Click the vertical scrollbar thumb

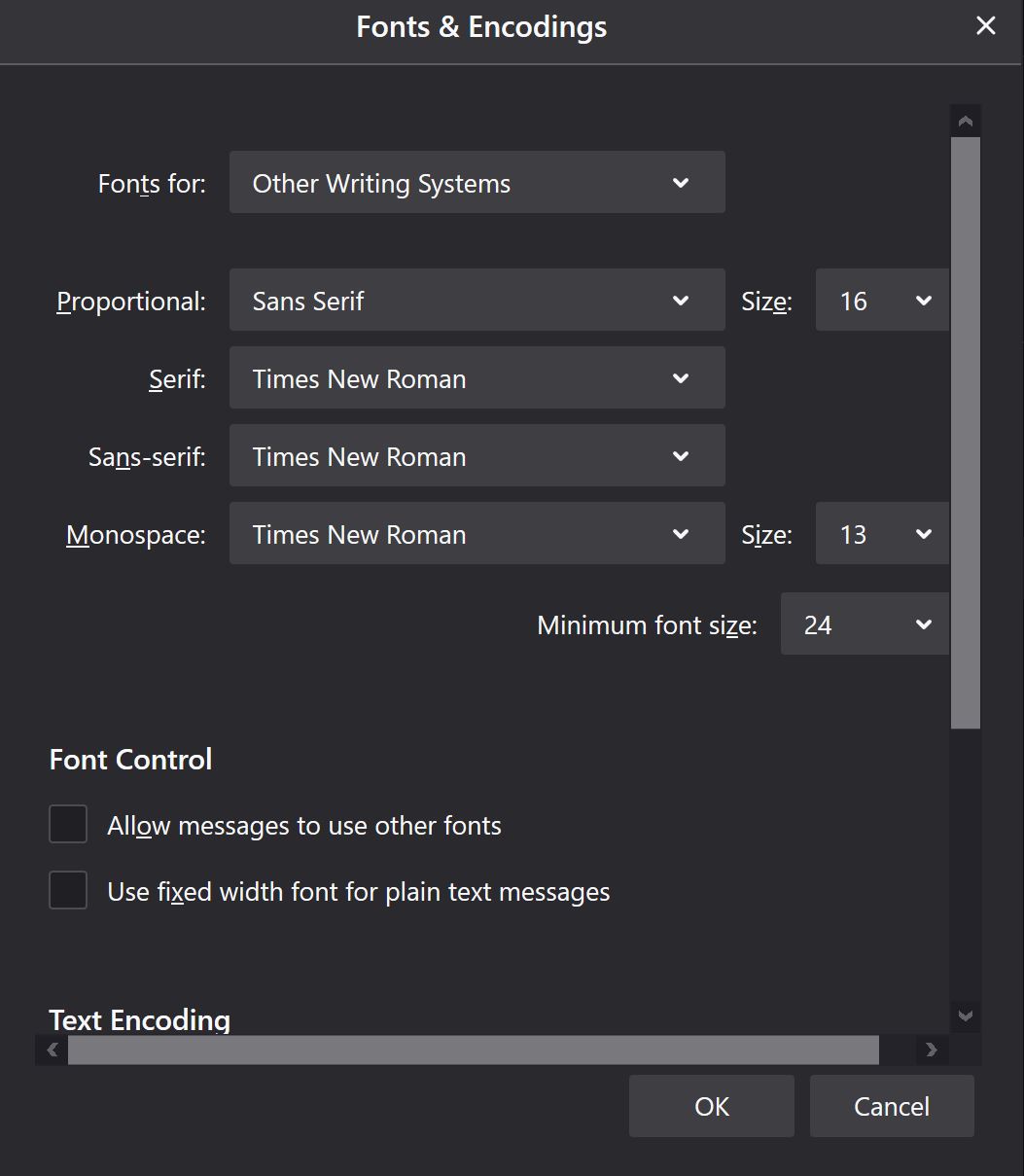966,433
